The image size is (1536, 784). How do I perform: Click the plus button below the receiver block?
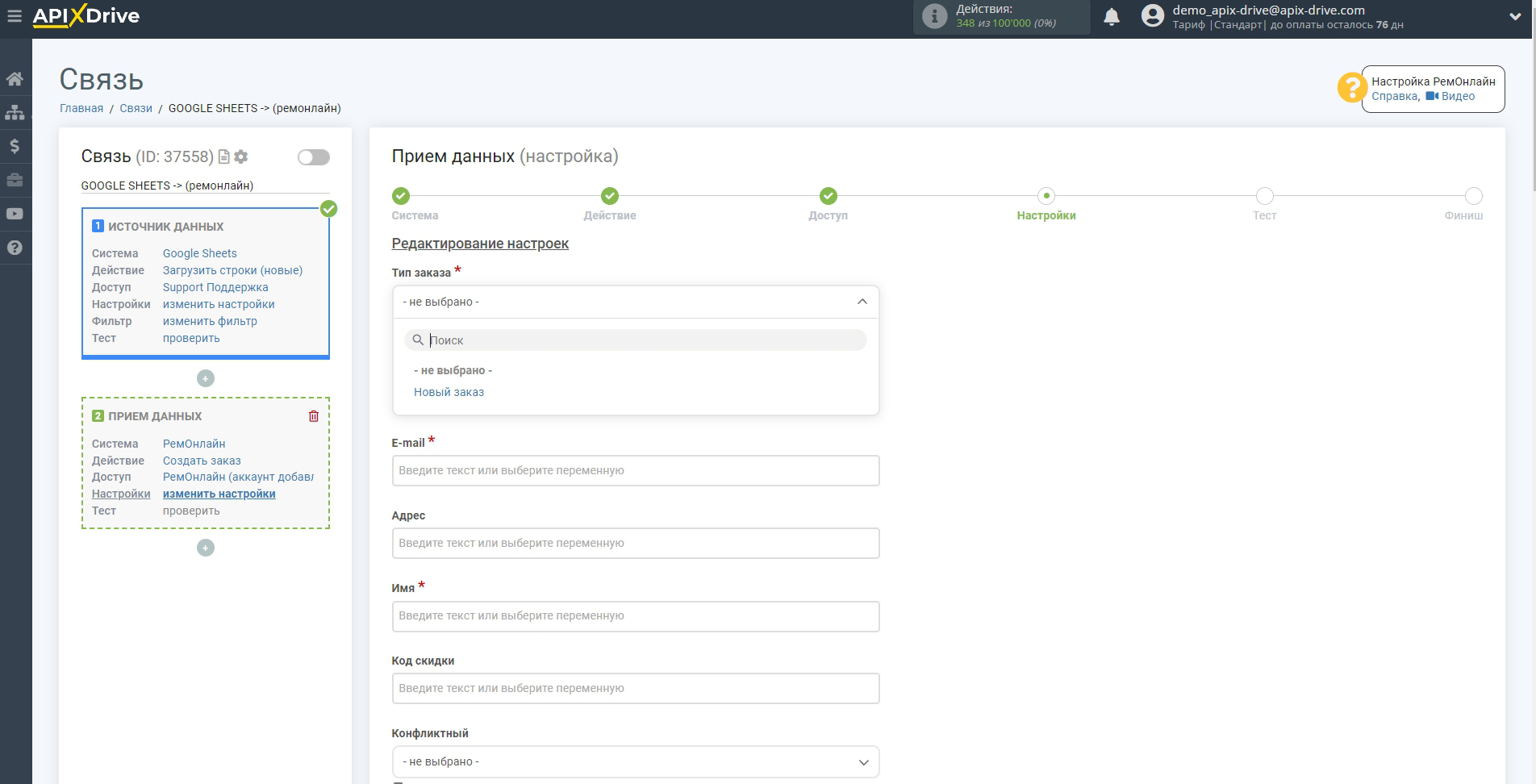click(206, 548)
